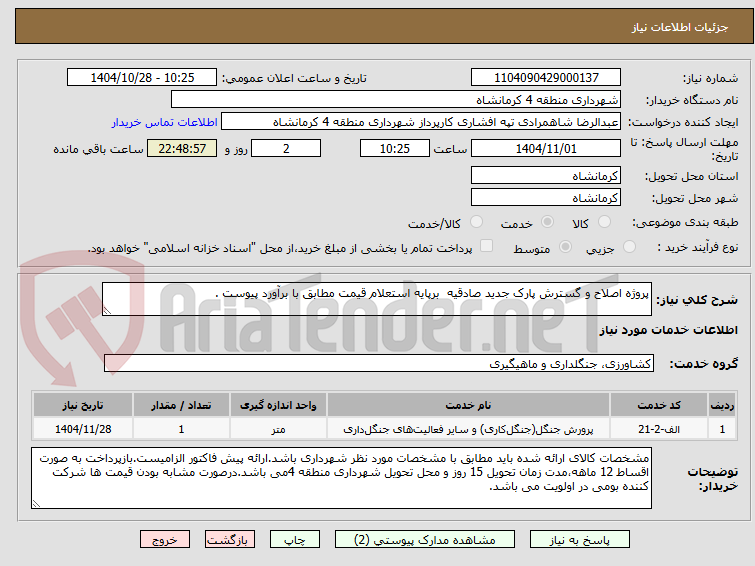Click the توضیحات خریدار text area
Screen dimensions: 755x566
(x=341, y=478)
